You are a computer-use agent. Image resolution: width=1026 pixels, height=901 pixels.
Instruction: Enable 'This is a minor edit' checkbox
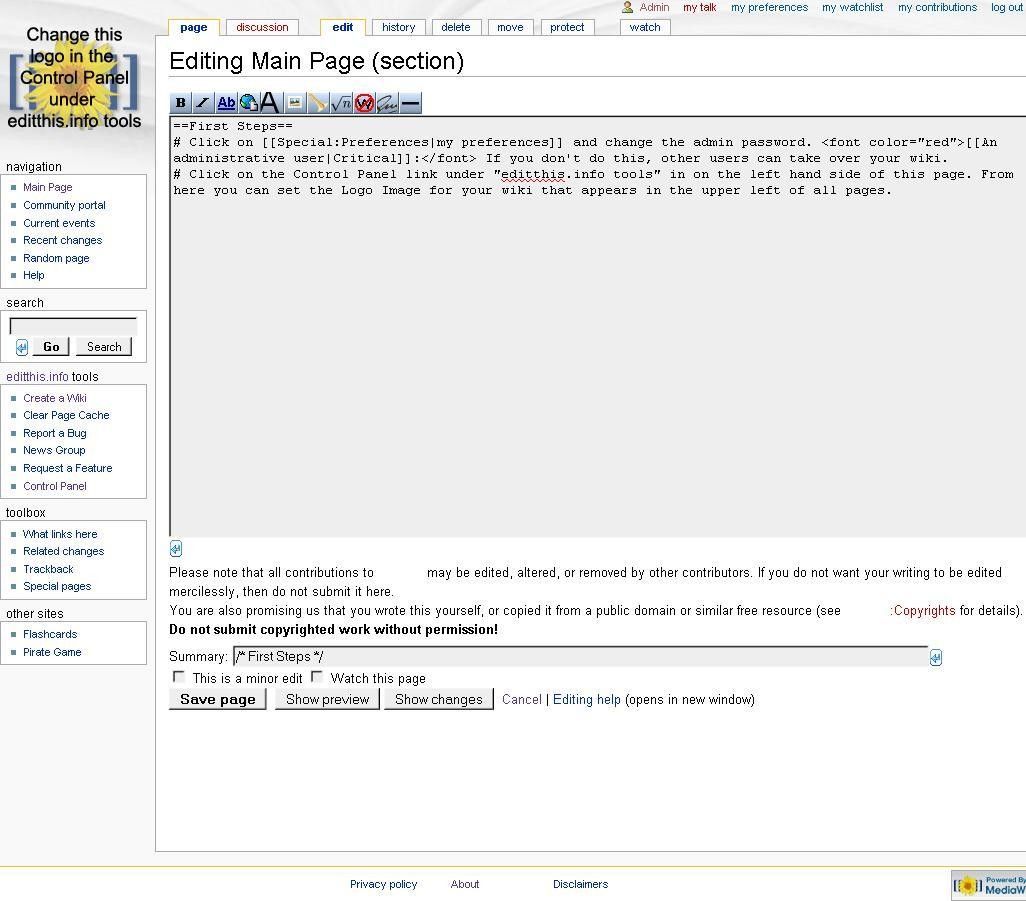[x=179, y=677]
